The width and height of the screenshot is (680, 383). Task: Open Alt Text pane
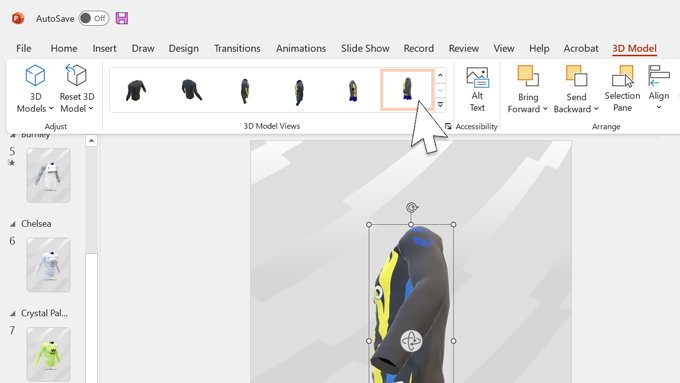click(477, 89)
